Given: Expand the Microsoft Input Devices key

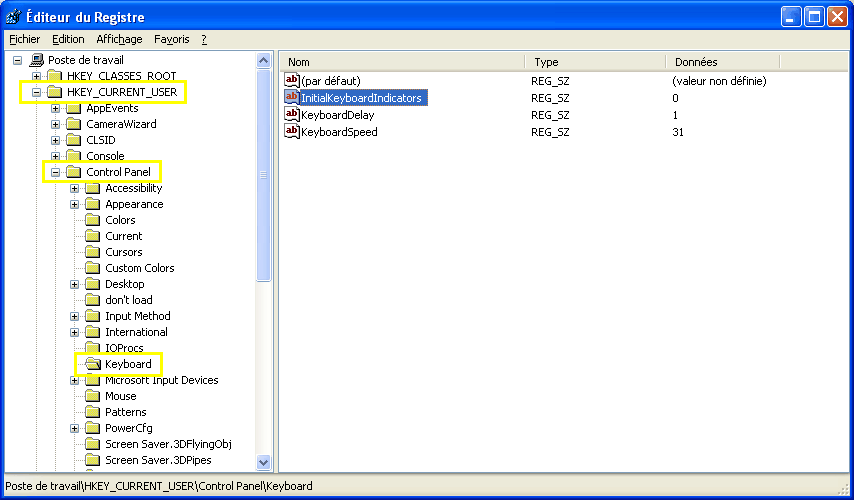Looking at the screenshot, I should 75,380.
